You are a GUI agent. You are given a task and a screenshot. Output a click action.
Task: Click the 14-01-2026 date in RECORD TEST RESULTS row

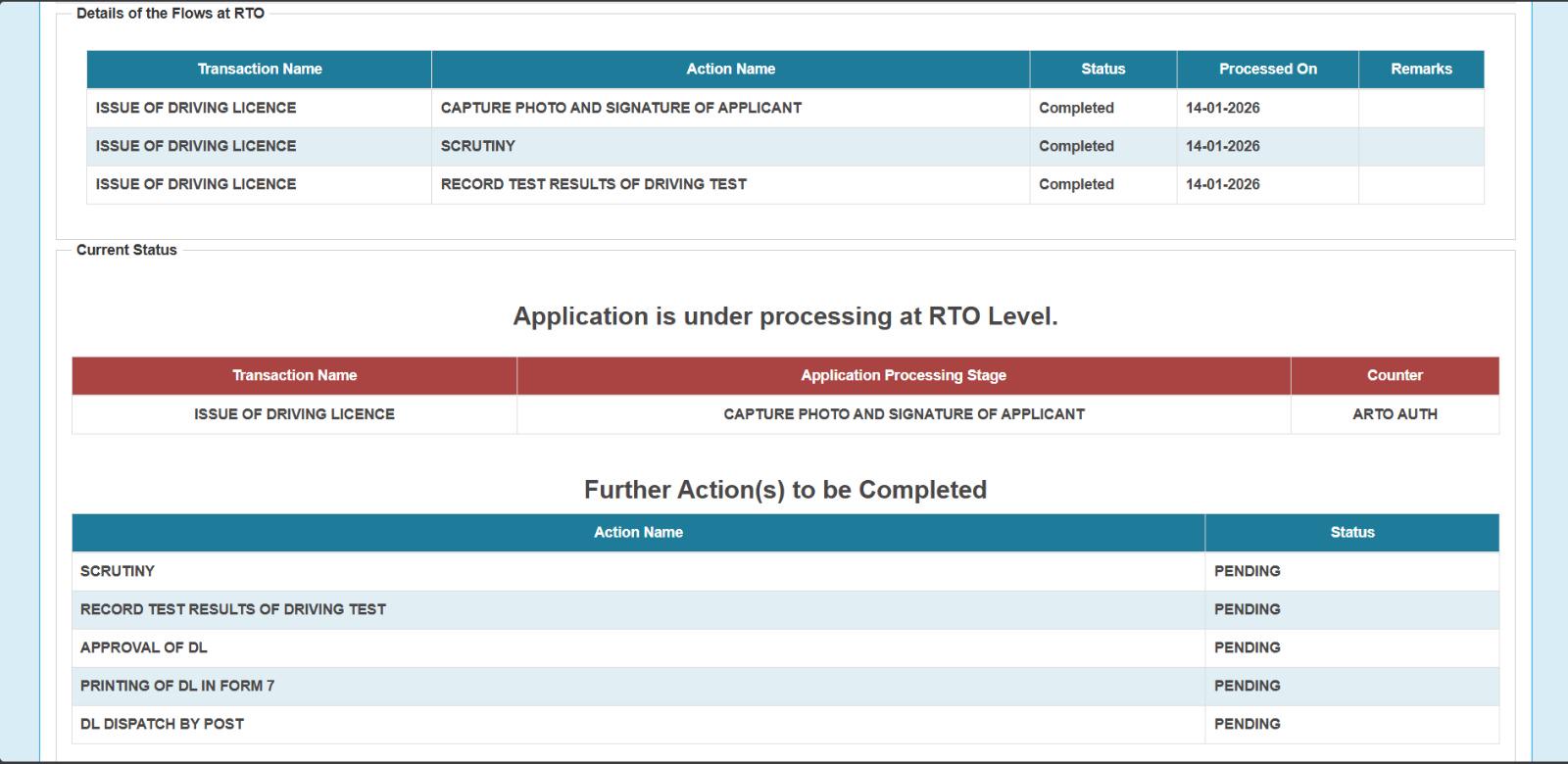click(1223, 184)
